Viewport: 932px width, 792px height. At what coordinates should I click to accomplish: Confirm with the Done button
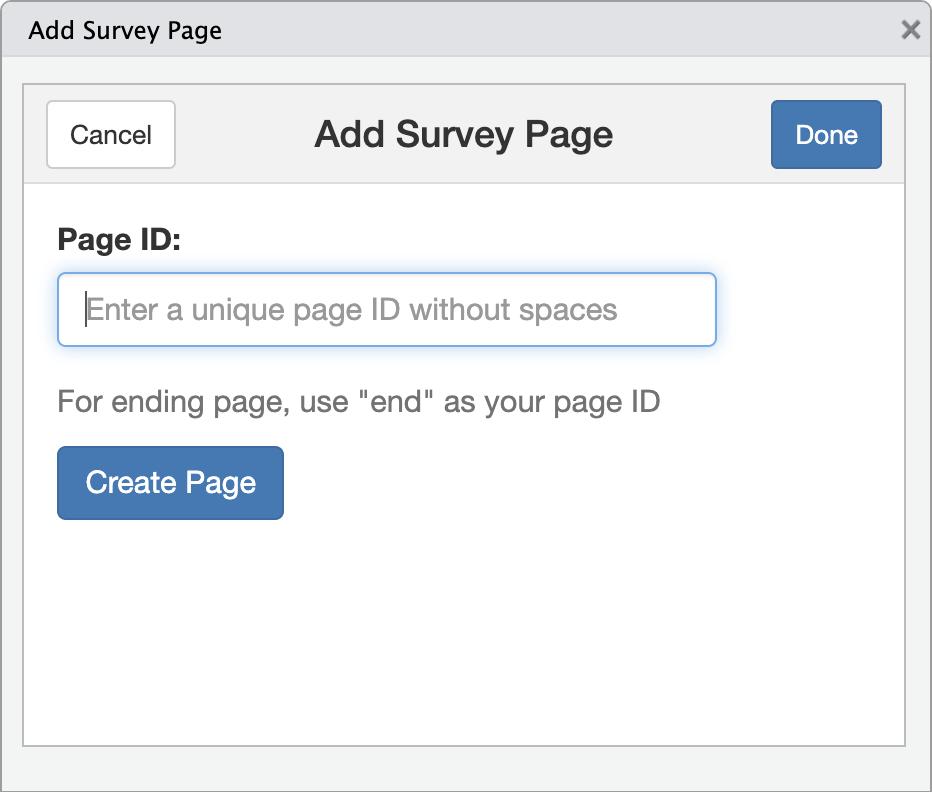(826, 134)
